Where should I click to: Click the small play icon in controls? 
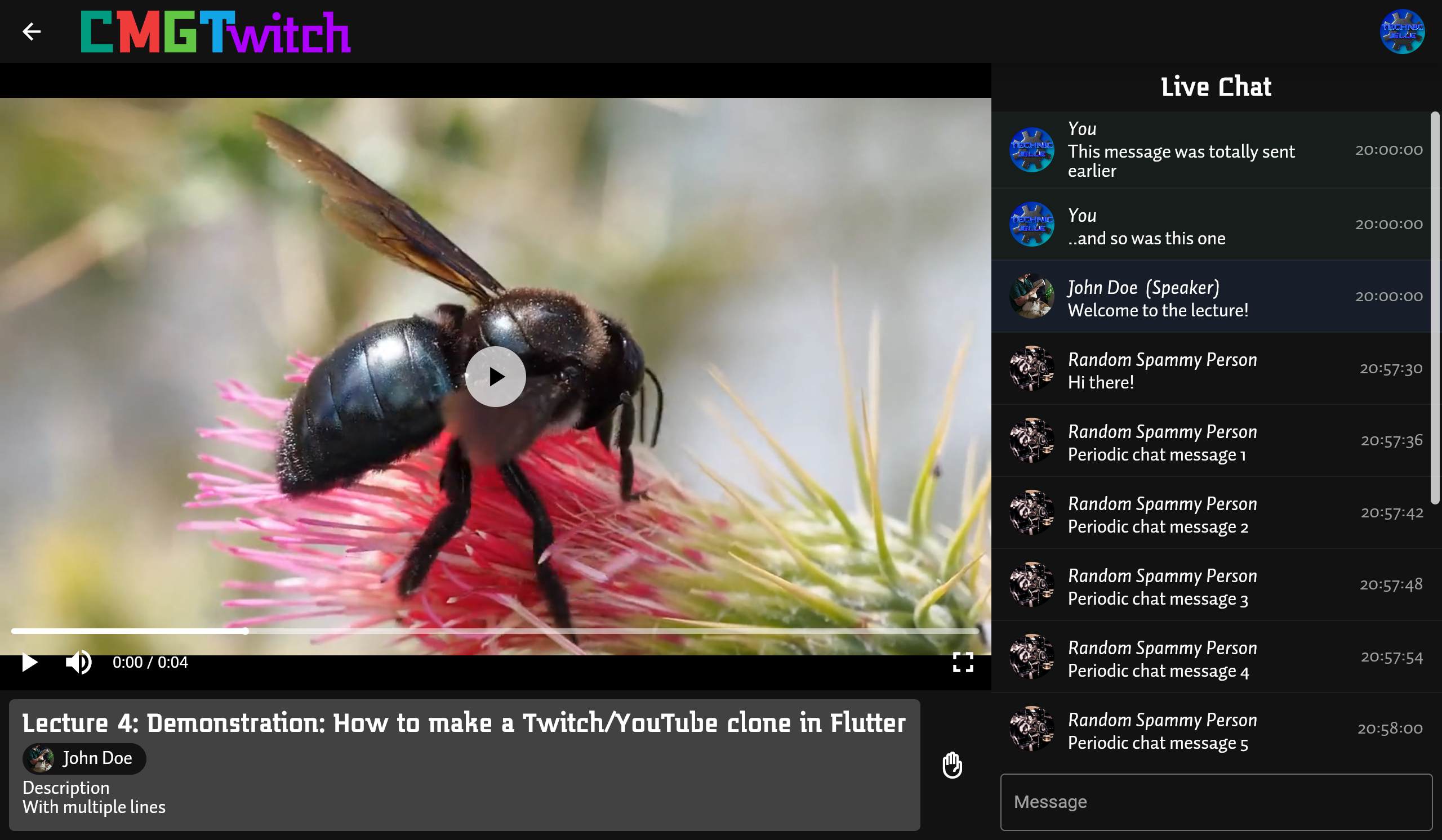pos(30,663)
